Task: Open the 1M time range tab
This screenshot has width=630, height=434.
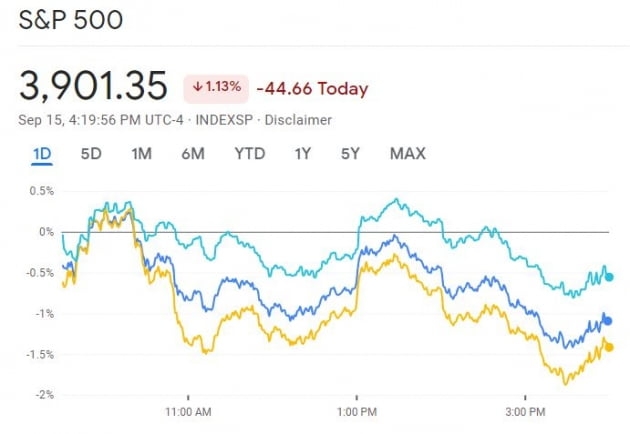Action: [x=141, y=153]
